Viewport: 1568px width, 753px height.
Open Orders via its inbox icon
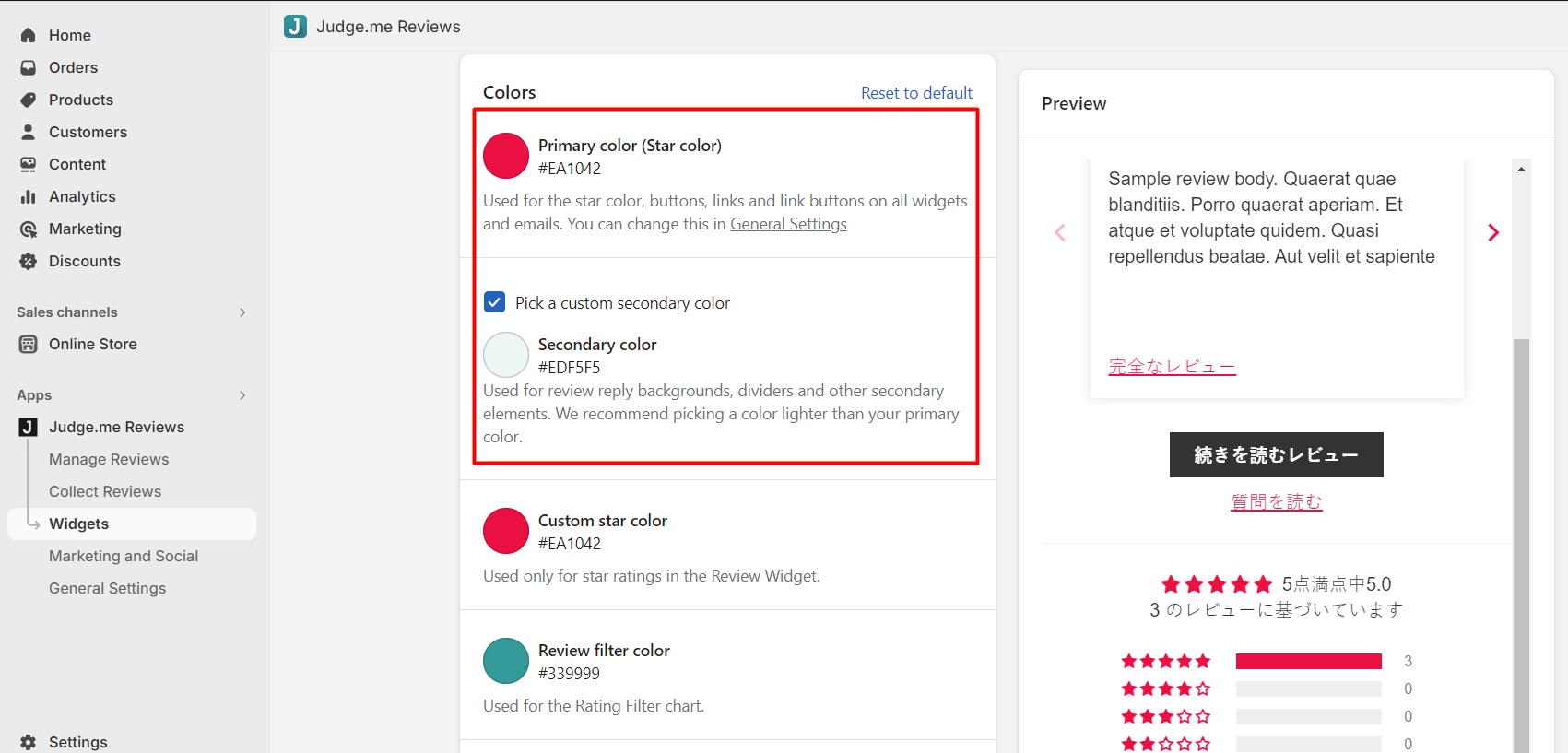[29, 67]
